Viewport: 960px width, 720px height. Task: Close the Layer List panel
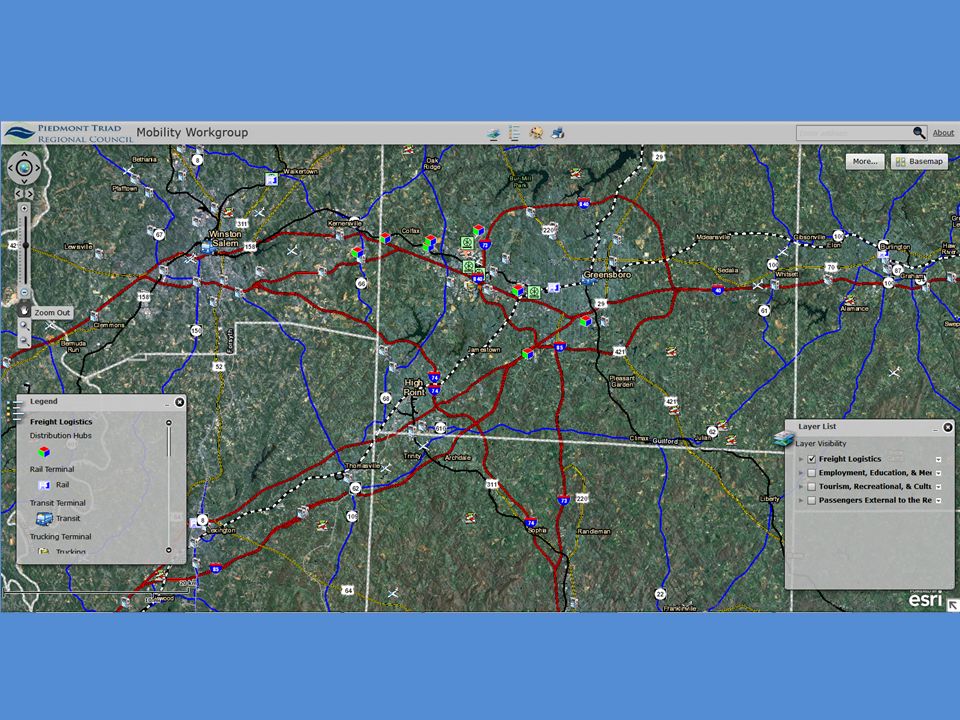[x=948, y=427]
